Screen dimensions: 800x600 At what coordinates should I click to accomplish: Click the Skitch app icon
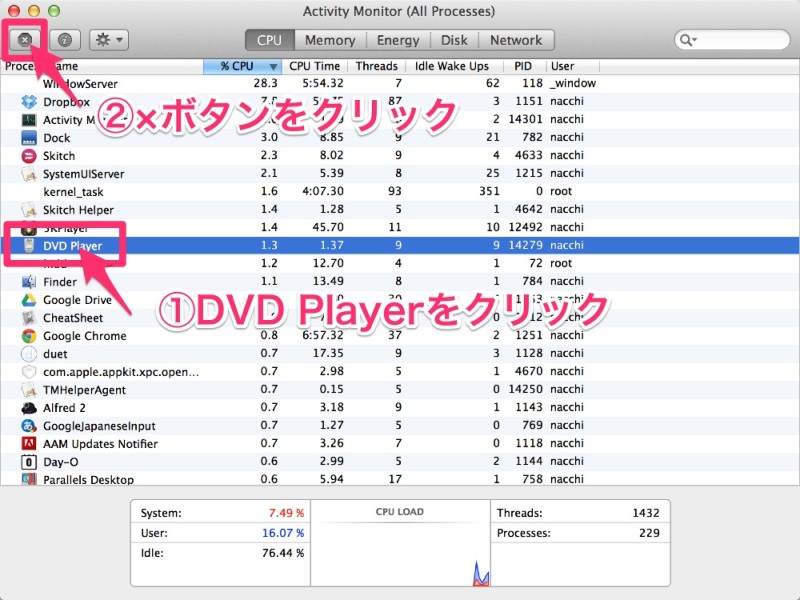[29, 156]
